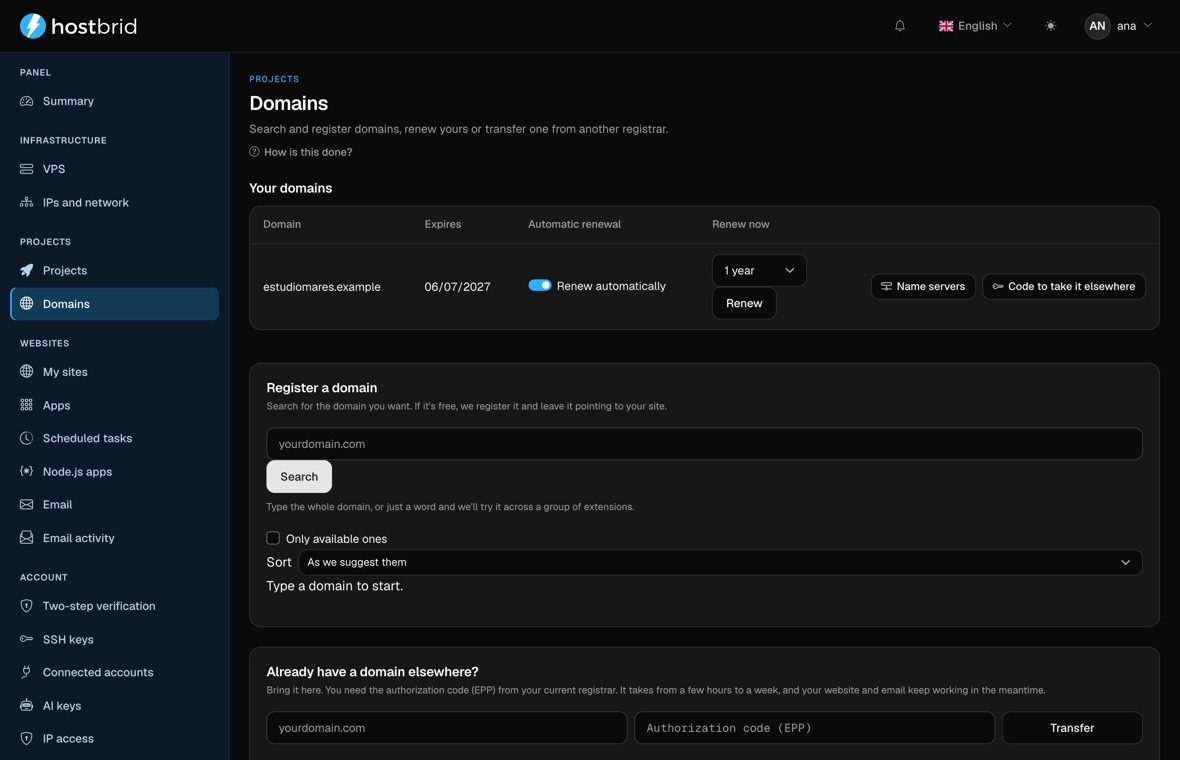Toggle Renew automatically for estudiomares.example
Screen dimensions: 1180x760
pos(540,285)
